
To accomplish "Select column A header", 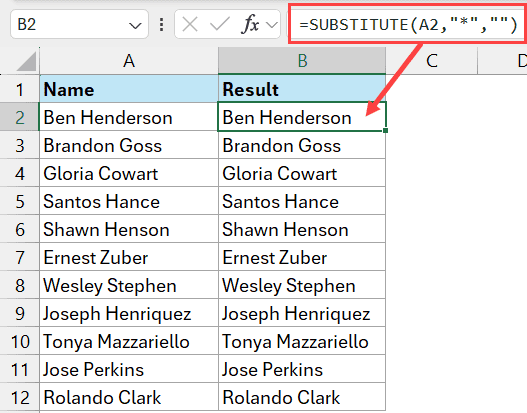I will click(129, 61).
